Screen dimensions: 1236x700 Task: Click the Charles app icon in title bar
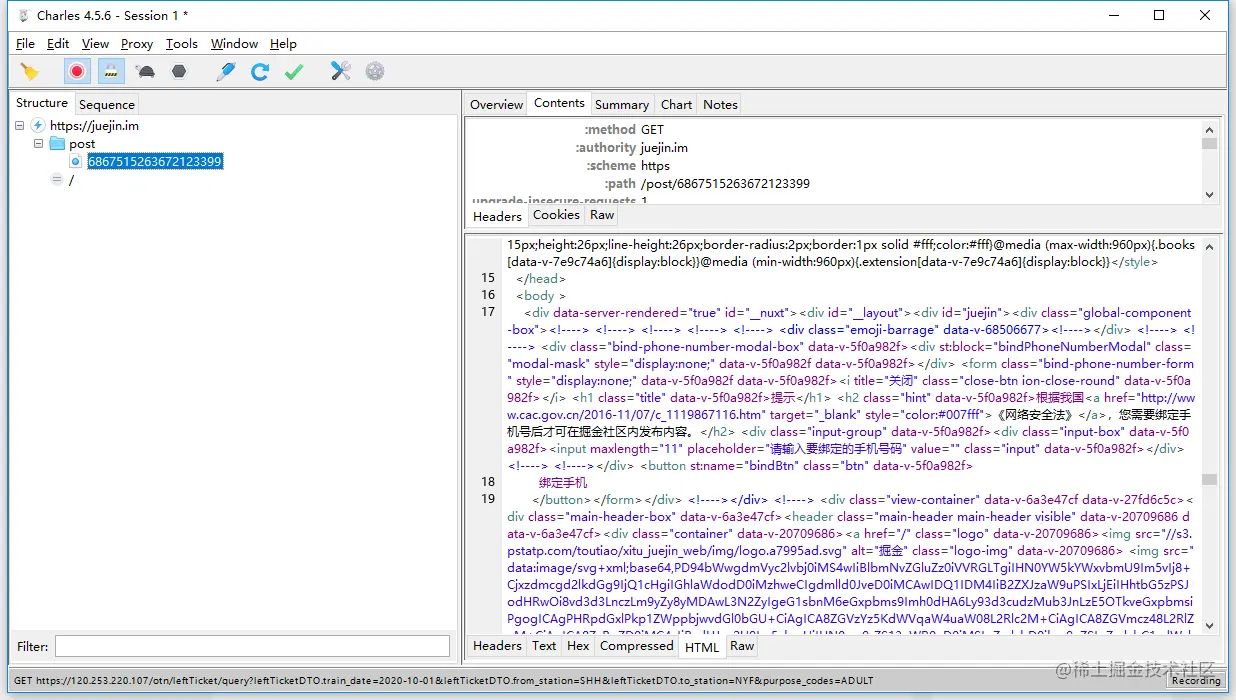23,15
